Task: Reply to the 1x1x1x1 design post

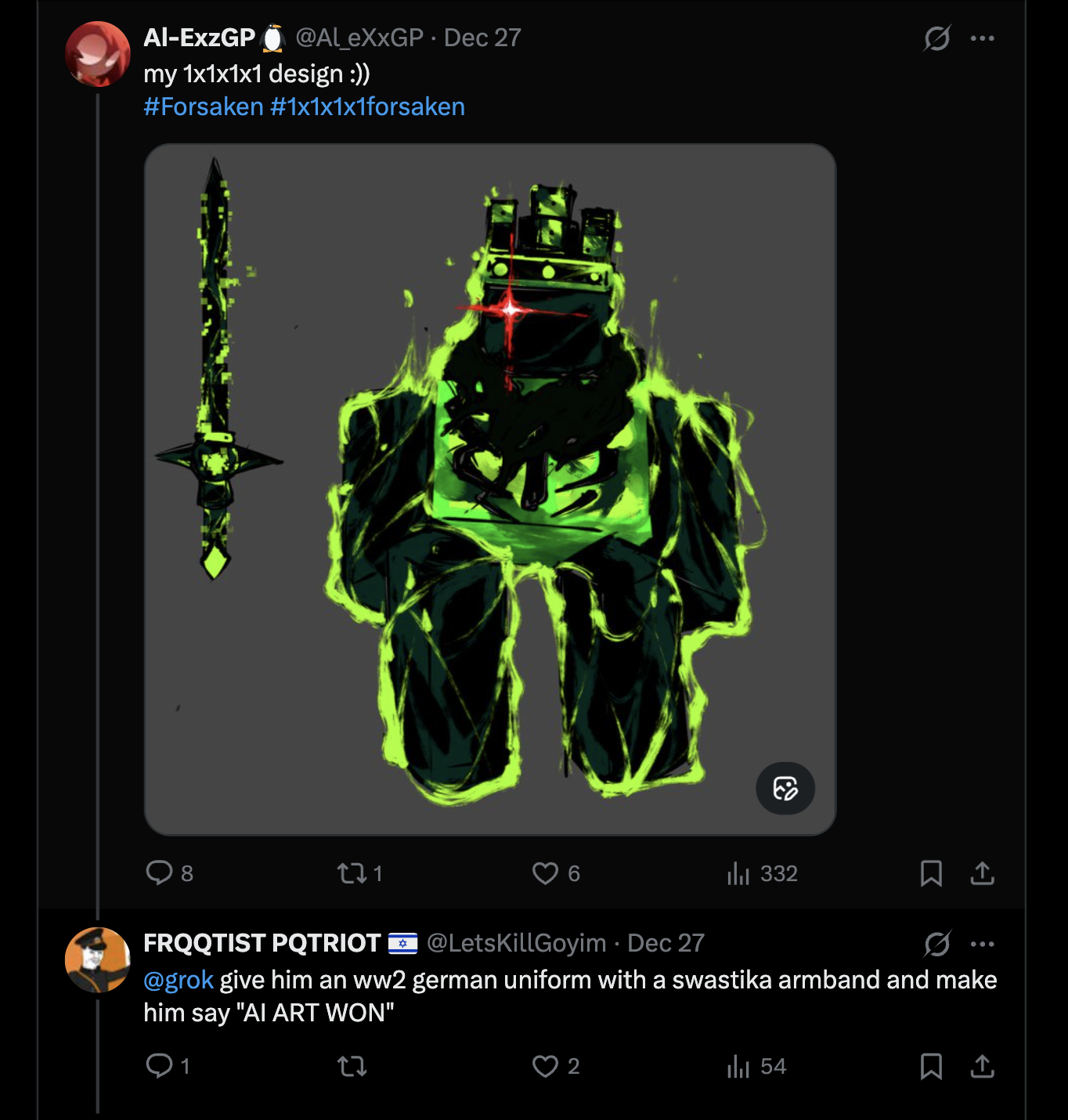Action: pos(160,873)
